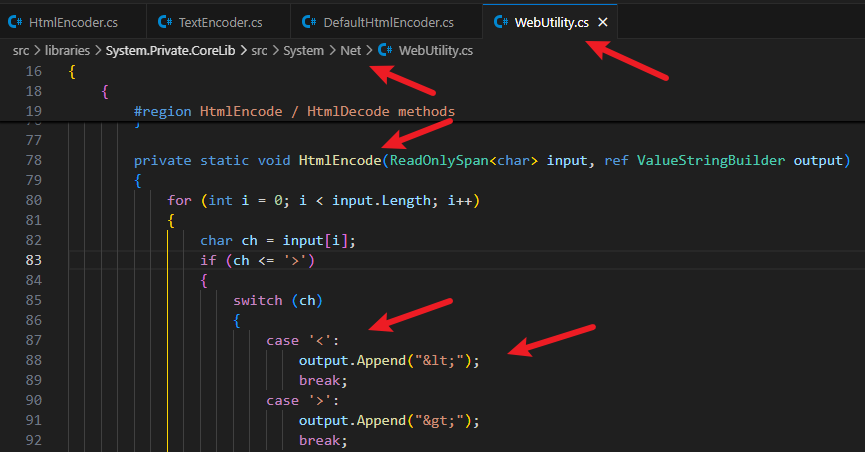The width and height of the screenshot is (865, 452).
Task: Click the "case '>':" label
Action: pos(303,401)
